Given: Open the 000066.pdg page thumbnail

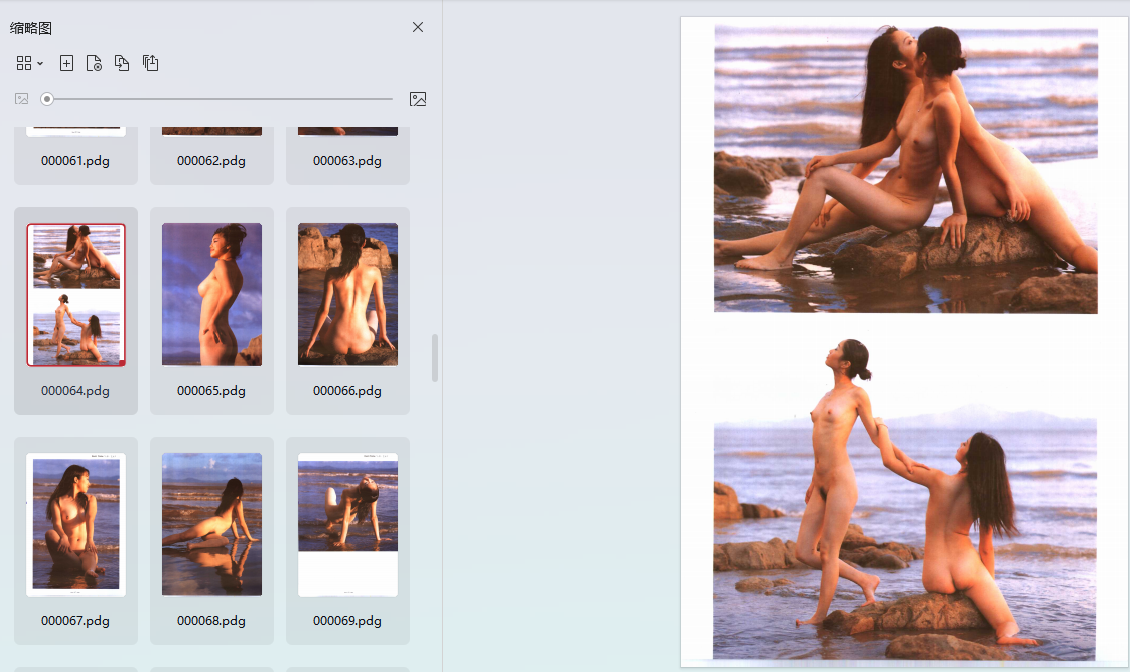Looking at the screenshot, I should pyautogui.click(x=348, y=295).
